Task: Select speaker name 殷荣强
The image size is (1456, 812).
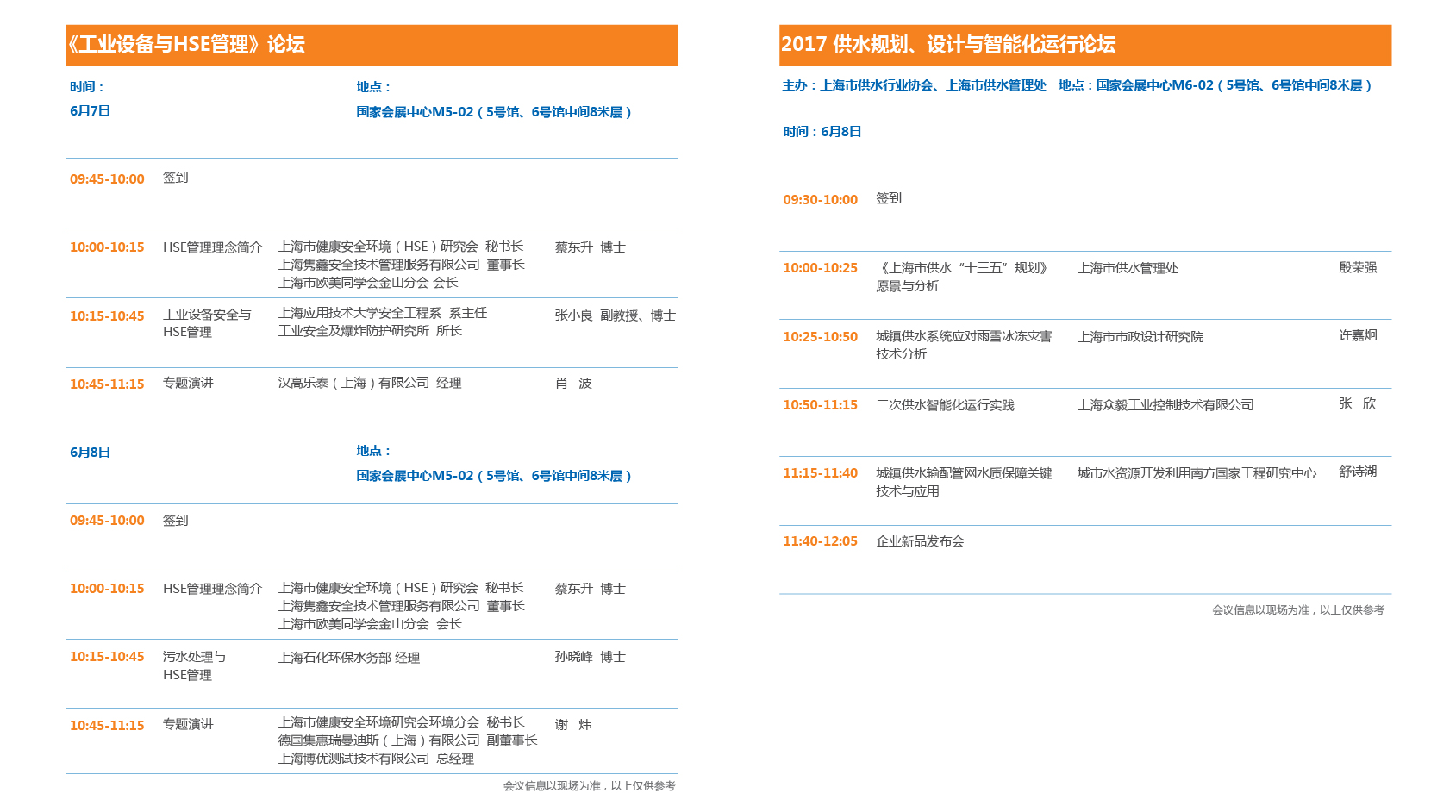Action: click(1358, 268)
